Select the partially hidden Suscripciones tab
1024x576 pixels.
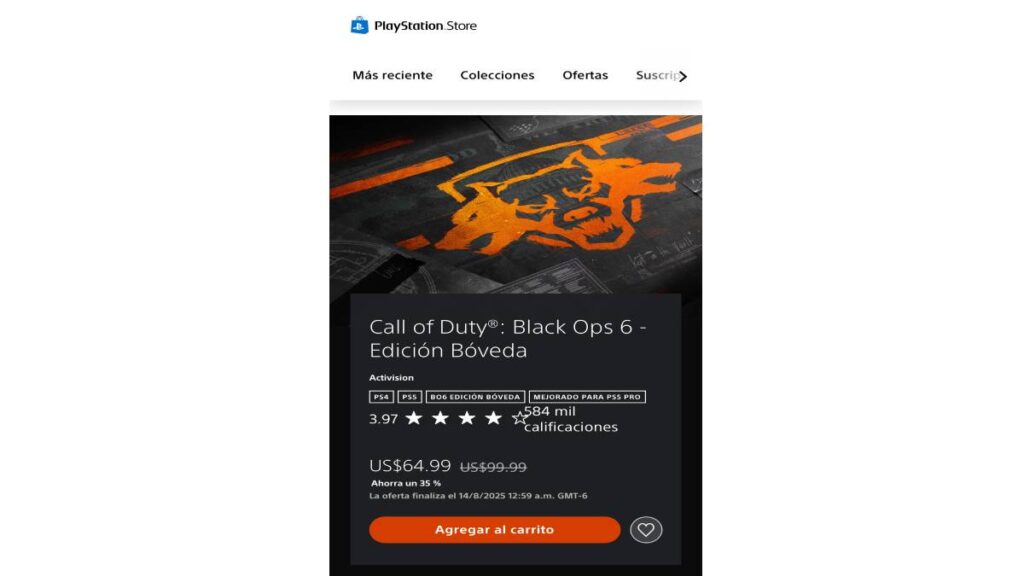[x=656, y=75]
